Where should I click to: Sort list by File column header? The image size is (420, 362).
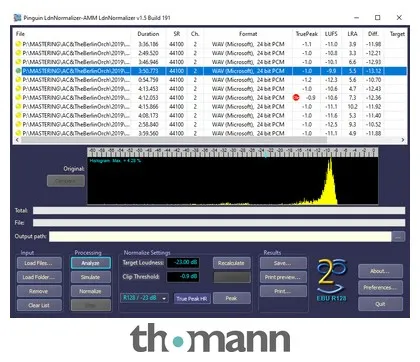[x=20, y=34]
